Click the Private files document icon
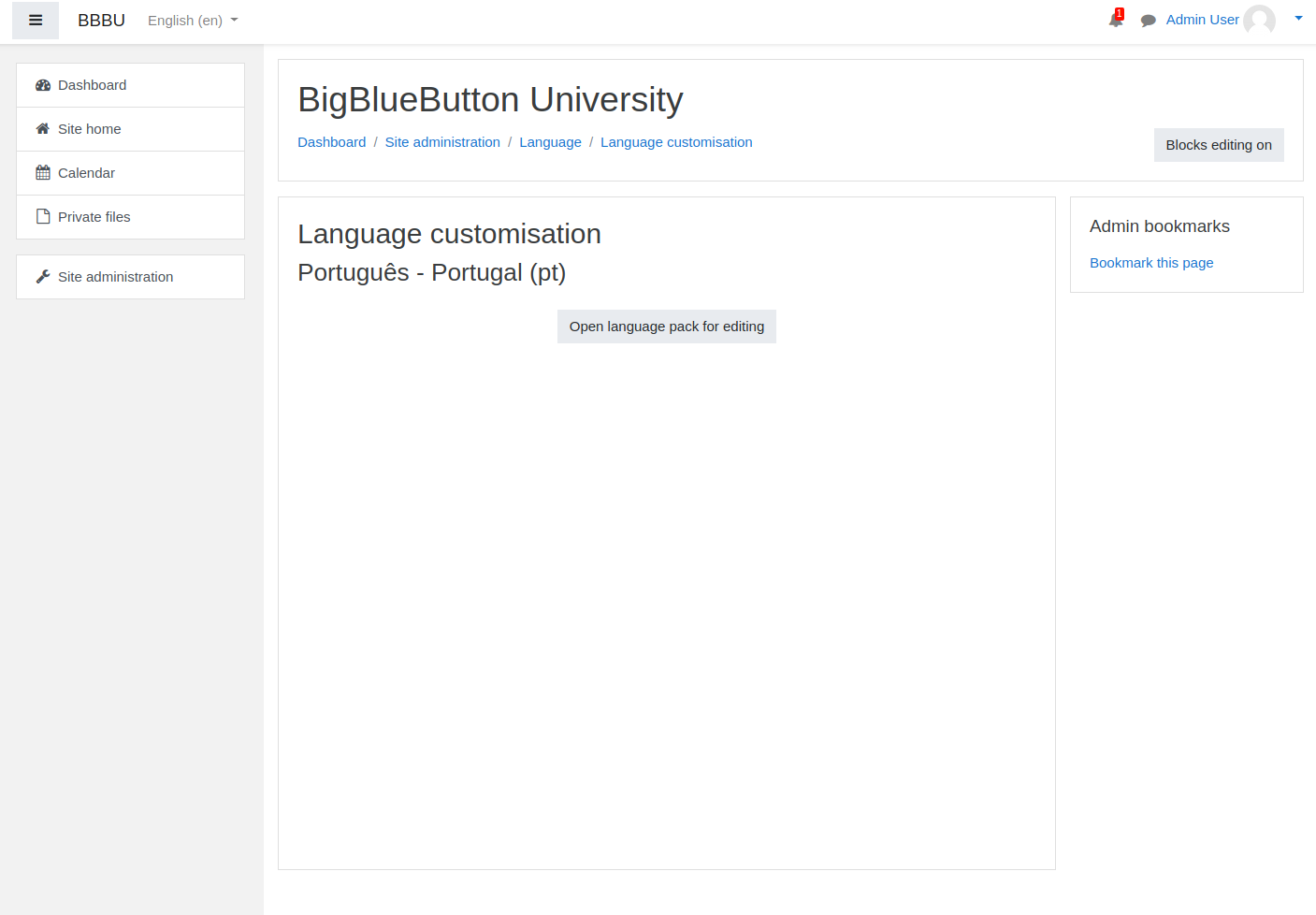The width and height of the screenshot is (1316, 915). pos(43,217)
